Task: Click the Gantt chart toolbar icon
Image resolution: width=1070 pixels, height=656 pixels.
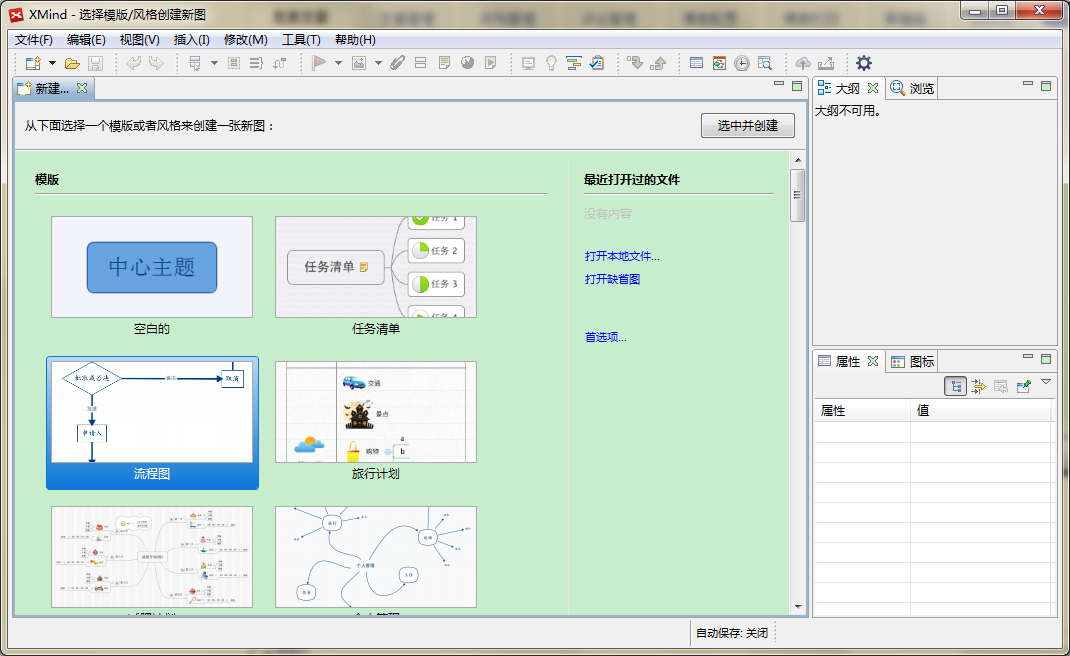Action: 574,63
